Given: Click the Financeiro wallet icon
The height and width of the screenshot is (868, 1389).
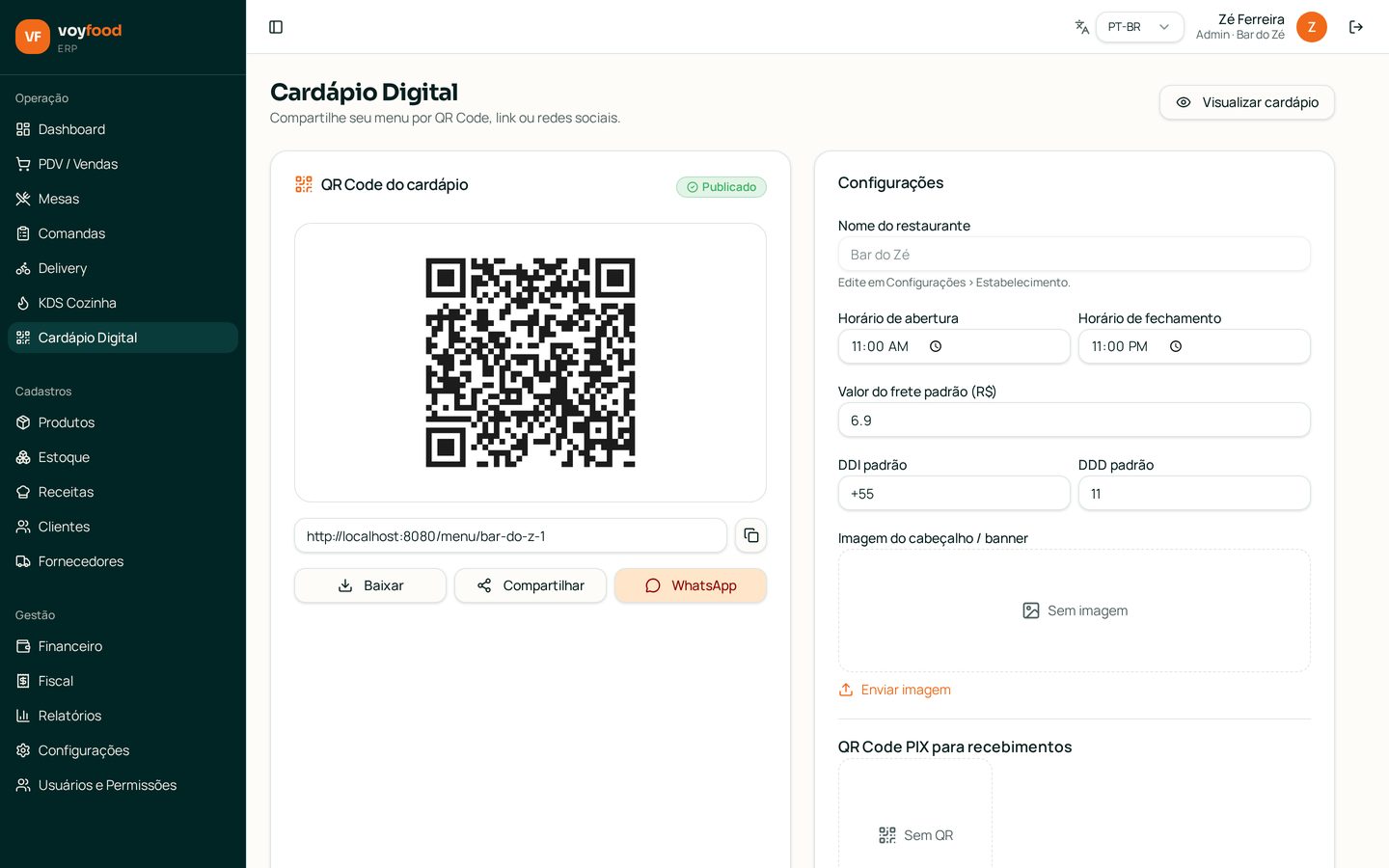Looking at the screenshot, I should [23, 646].
